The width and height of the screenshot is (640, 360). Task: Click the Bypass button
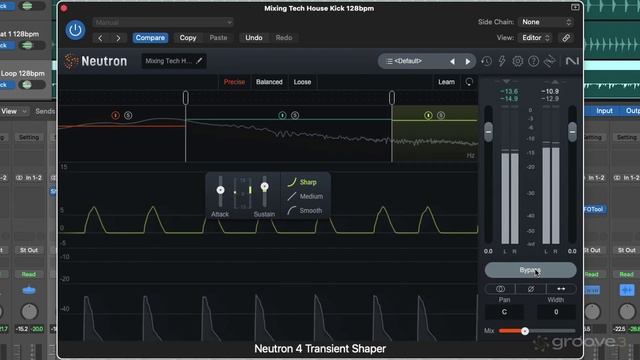[530, 270]
